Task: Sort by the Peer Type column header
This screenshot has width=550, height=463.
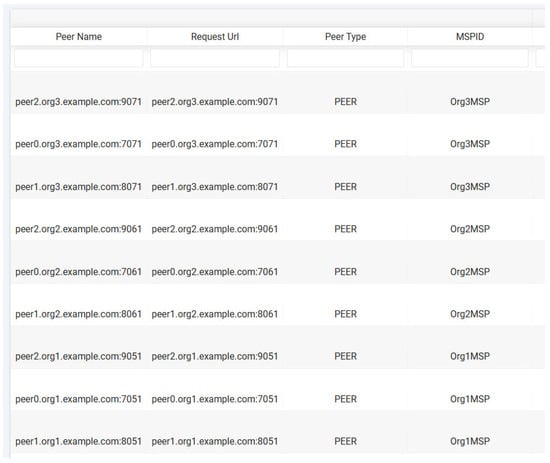Action: click(346, 36)
